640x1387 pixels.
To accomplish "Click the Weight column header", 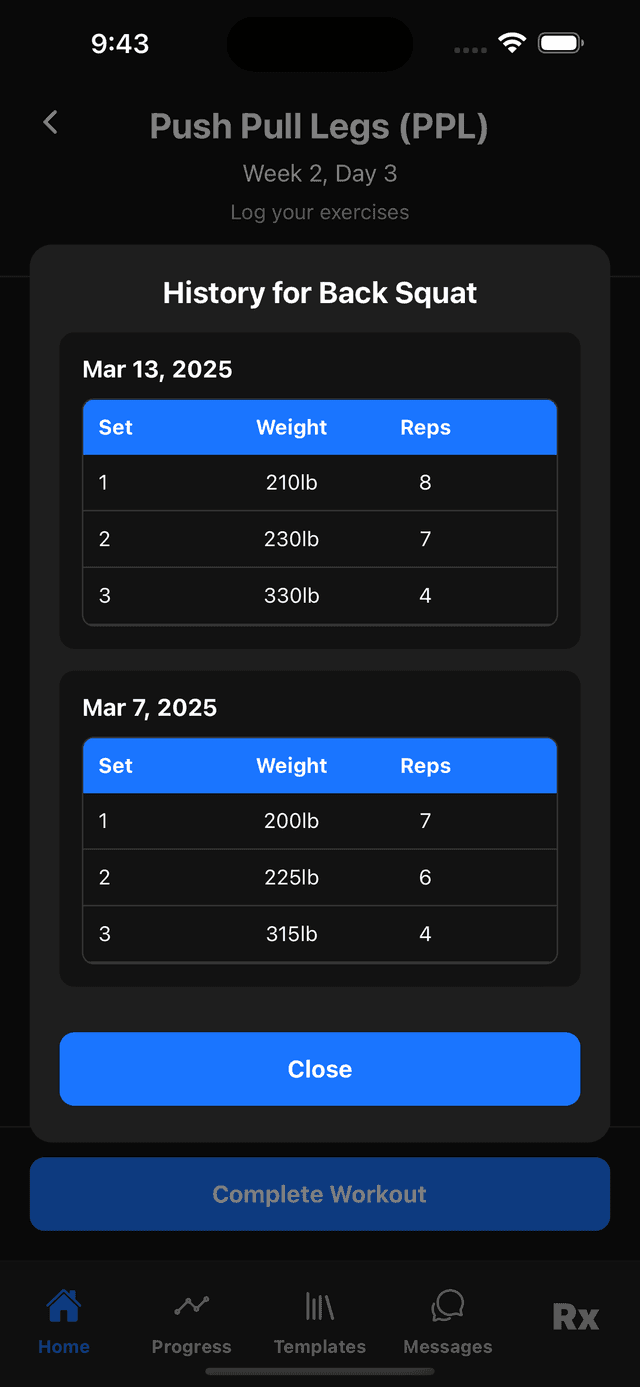I will 291,427.
